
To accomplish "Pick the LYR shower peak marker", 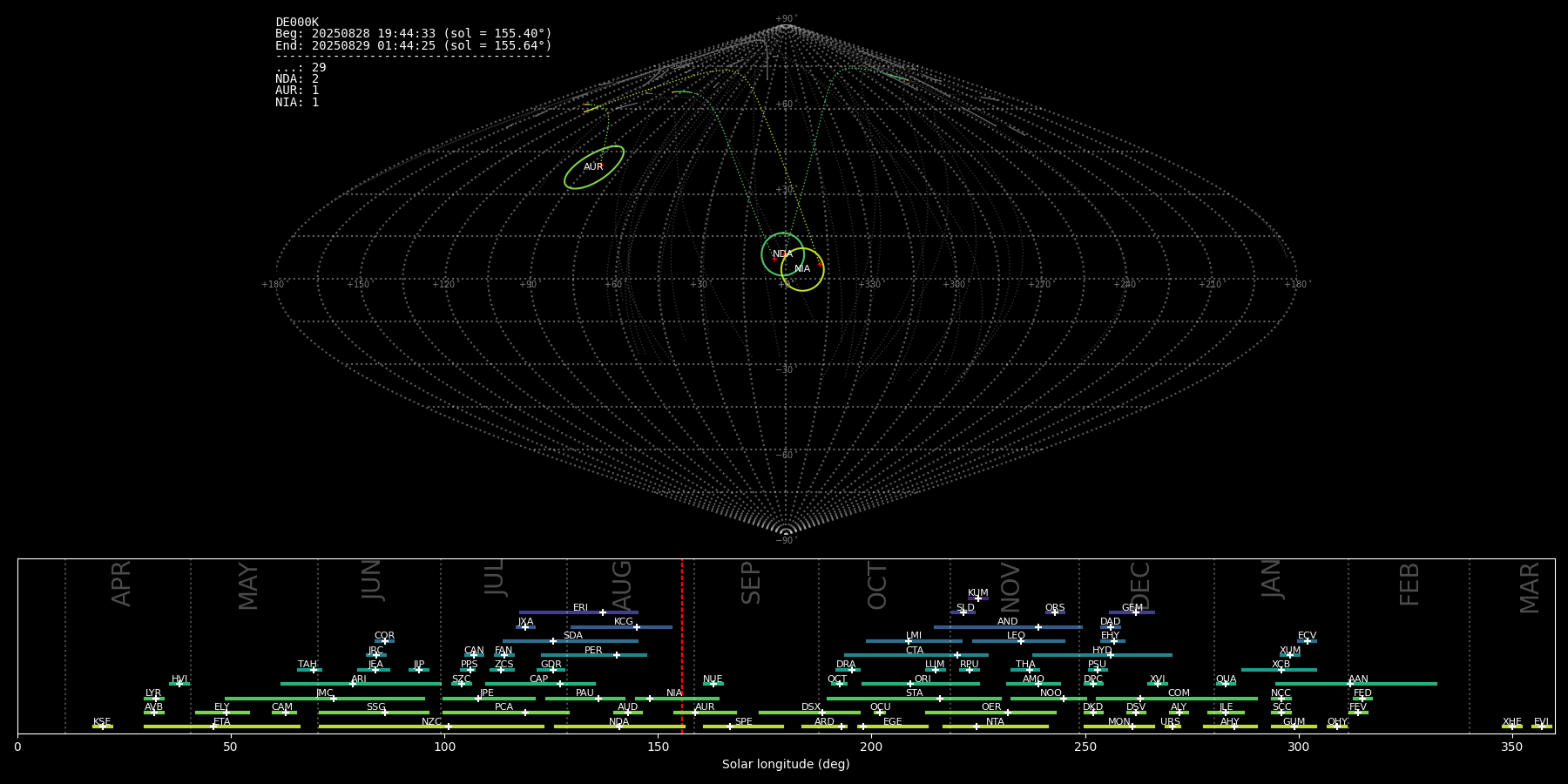I will point(156,698).
